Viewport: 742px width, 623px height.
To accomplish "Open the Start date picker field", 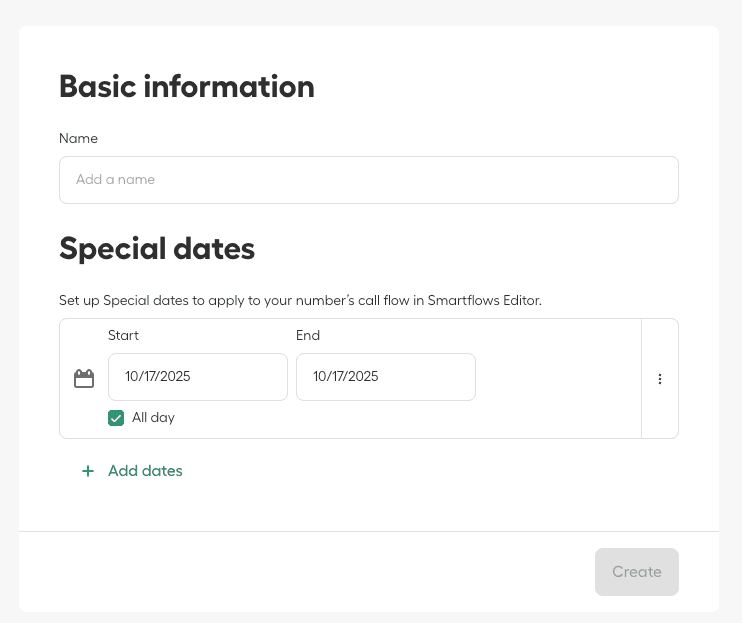I will tap(197, 377).
